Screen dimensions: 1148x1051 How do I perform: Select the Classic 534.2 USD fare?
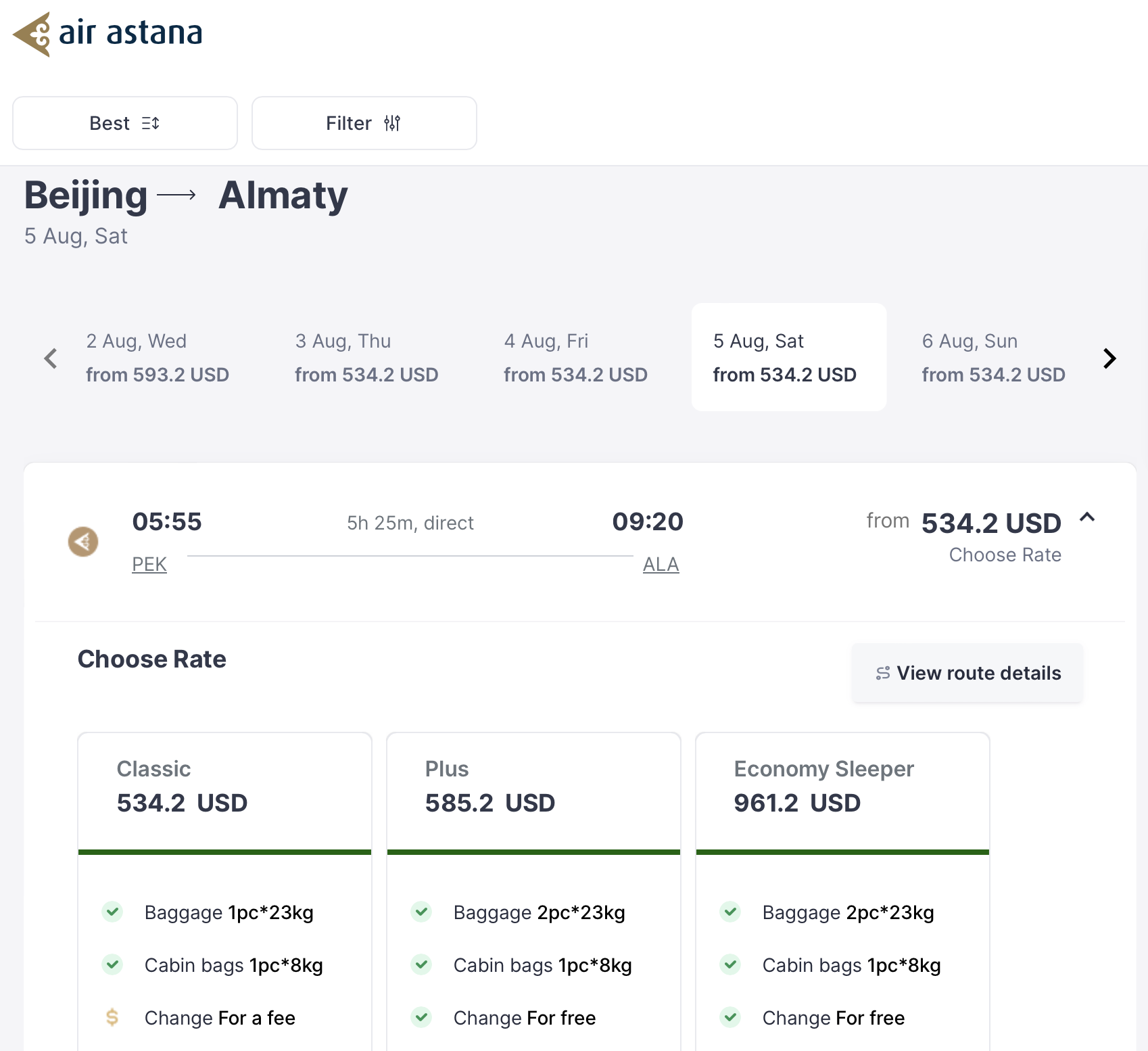pos(225,793)
